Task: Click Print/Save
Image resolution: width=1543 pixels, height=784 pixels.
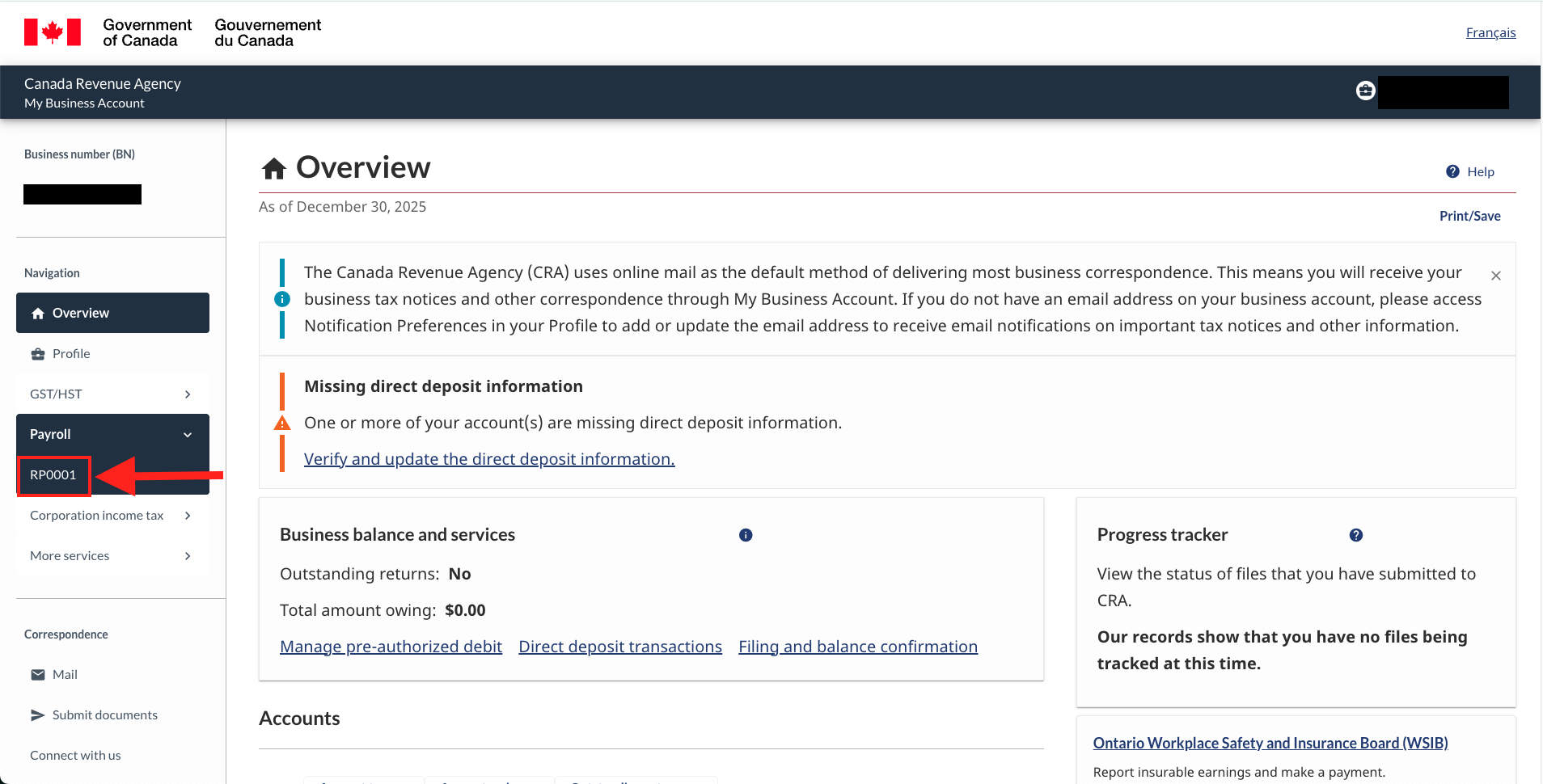Action: (1469, 216)
